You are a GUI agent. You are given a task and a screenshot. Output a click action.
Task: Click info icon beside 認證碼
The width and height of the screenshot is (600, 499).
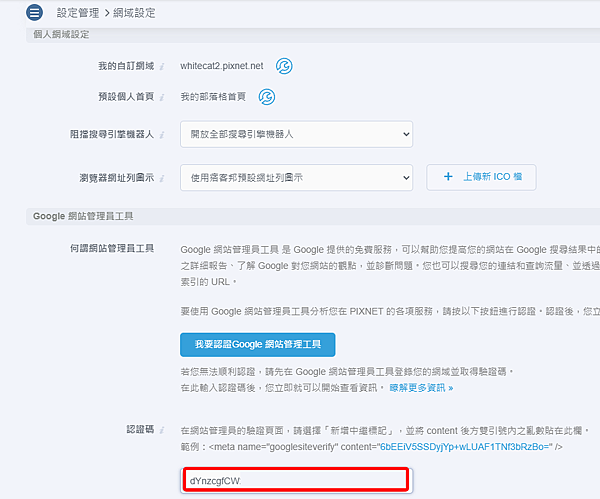coord(162,430)
